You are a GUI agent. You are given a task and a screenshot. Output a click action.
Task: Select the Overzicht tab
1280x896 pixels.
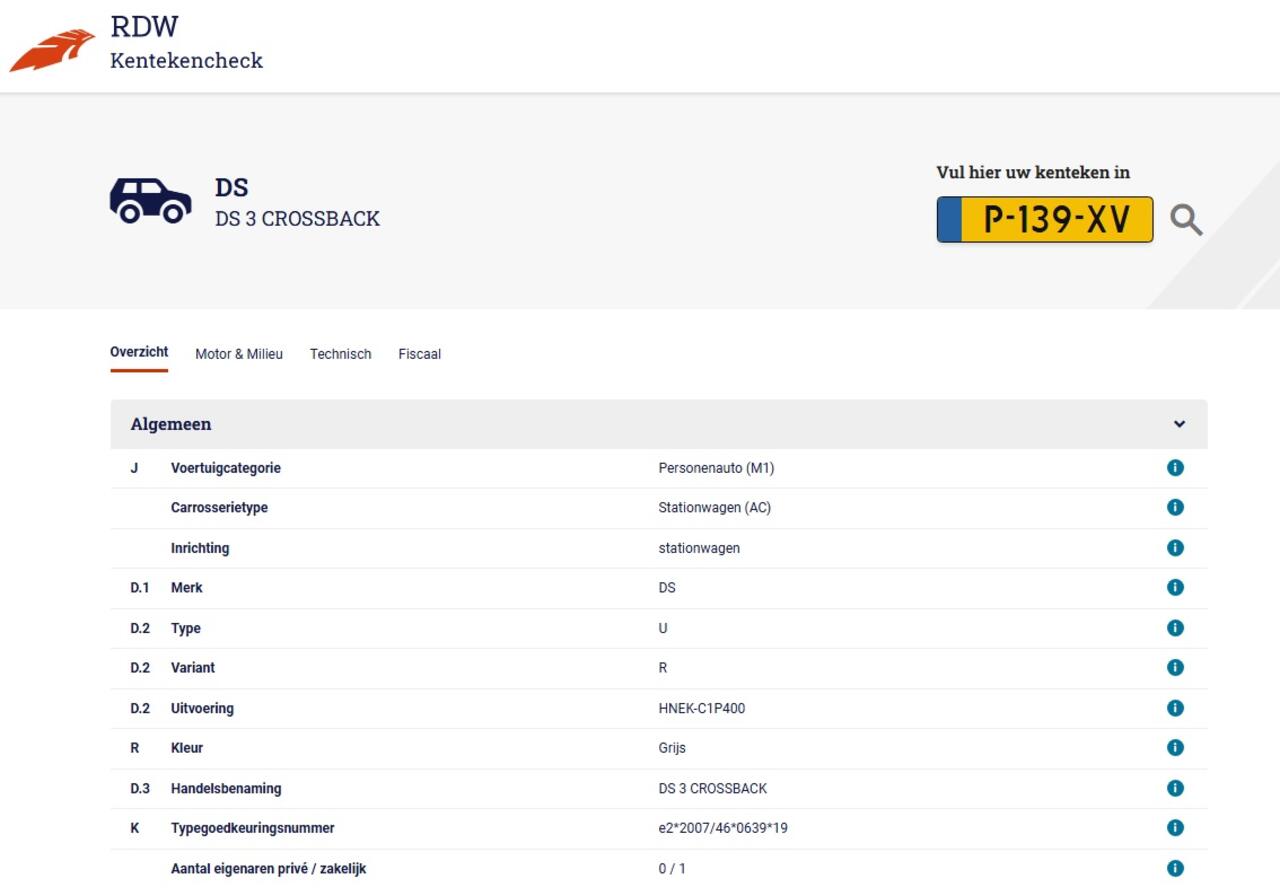[139, 352]
